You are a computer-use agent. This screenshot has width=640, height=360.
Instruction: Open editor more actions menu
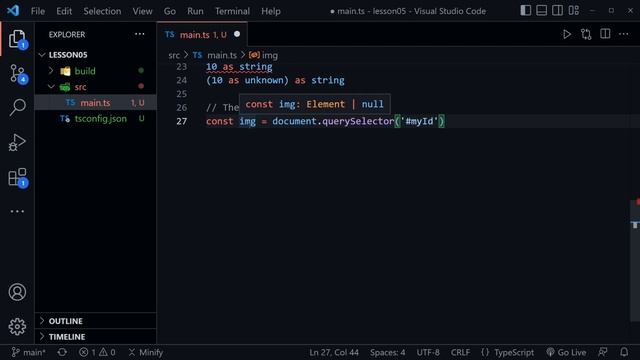(x=624, y=34)
